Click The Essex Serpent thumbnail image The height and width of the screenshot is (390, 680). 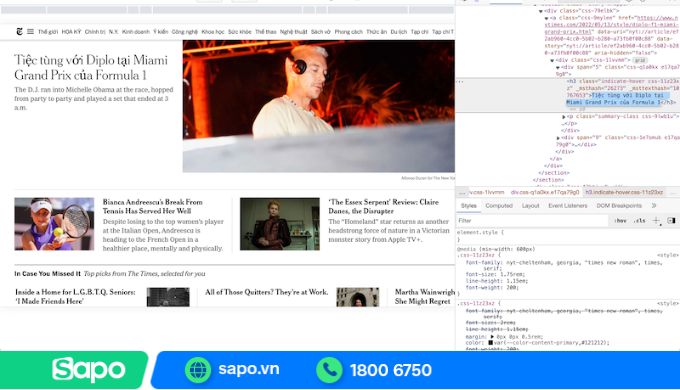[x=280, y=224]
